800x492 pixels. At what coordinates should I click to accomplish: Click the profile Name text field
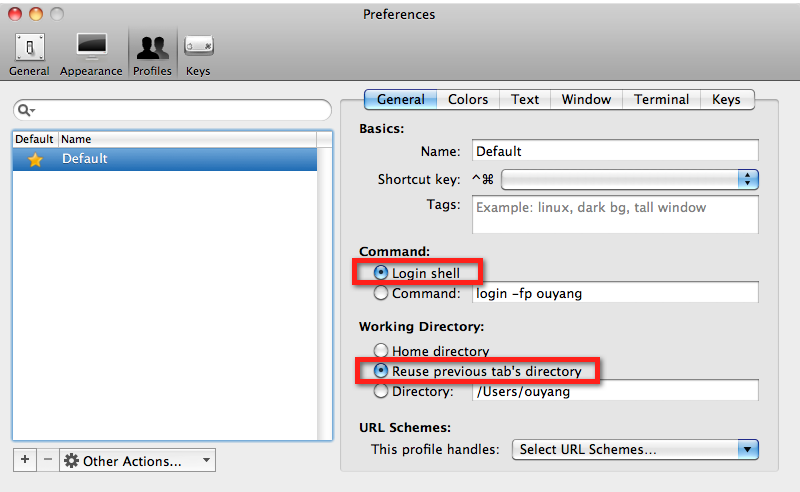pos(614,151)
